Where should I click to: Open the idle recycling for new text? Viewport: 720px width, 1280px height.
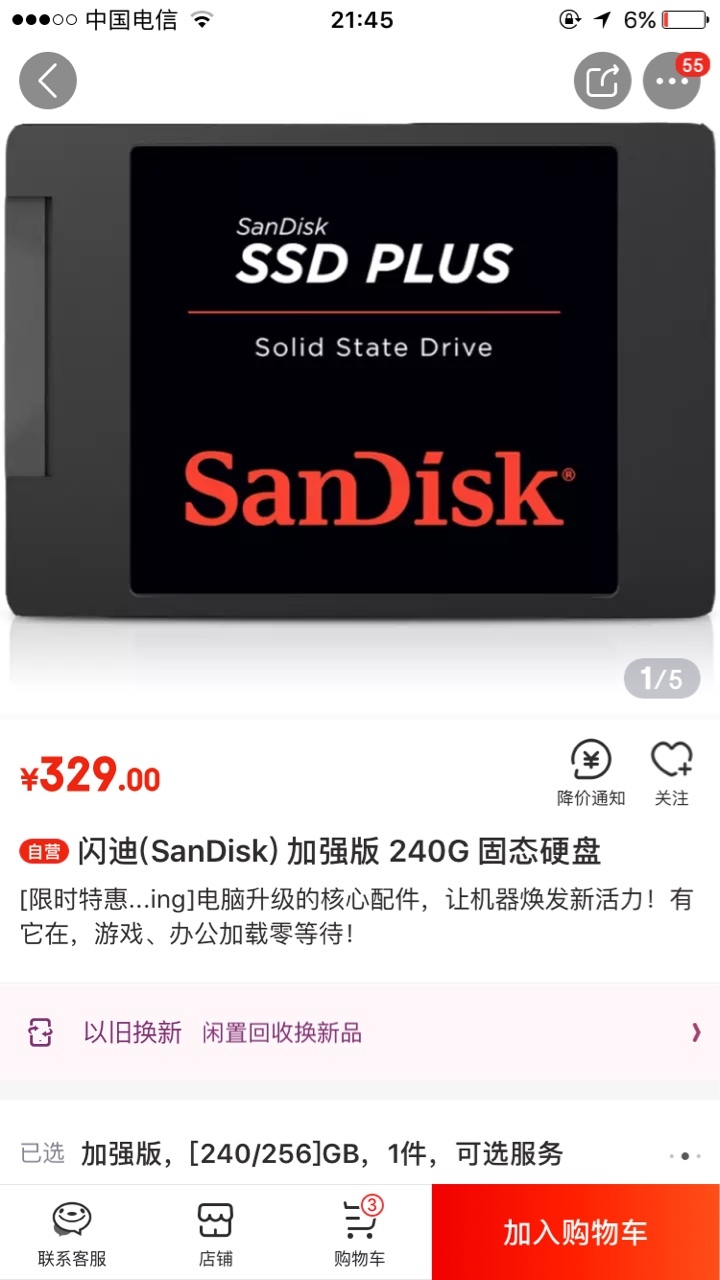click(282, 1032)
